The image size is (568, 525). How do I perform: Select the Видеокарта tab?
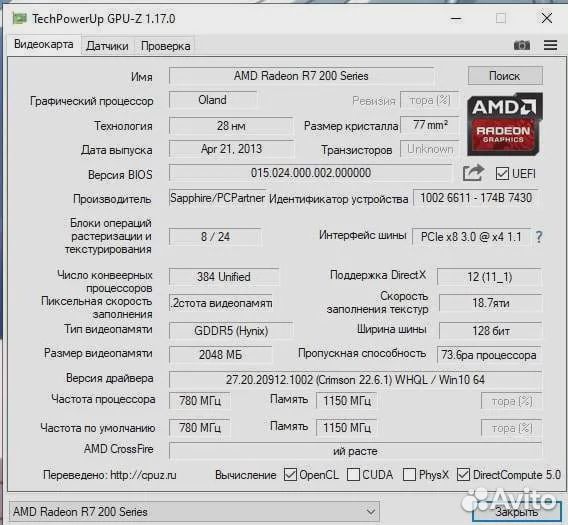click(44, 45)
